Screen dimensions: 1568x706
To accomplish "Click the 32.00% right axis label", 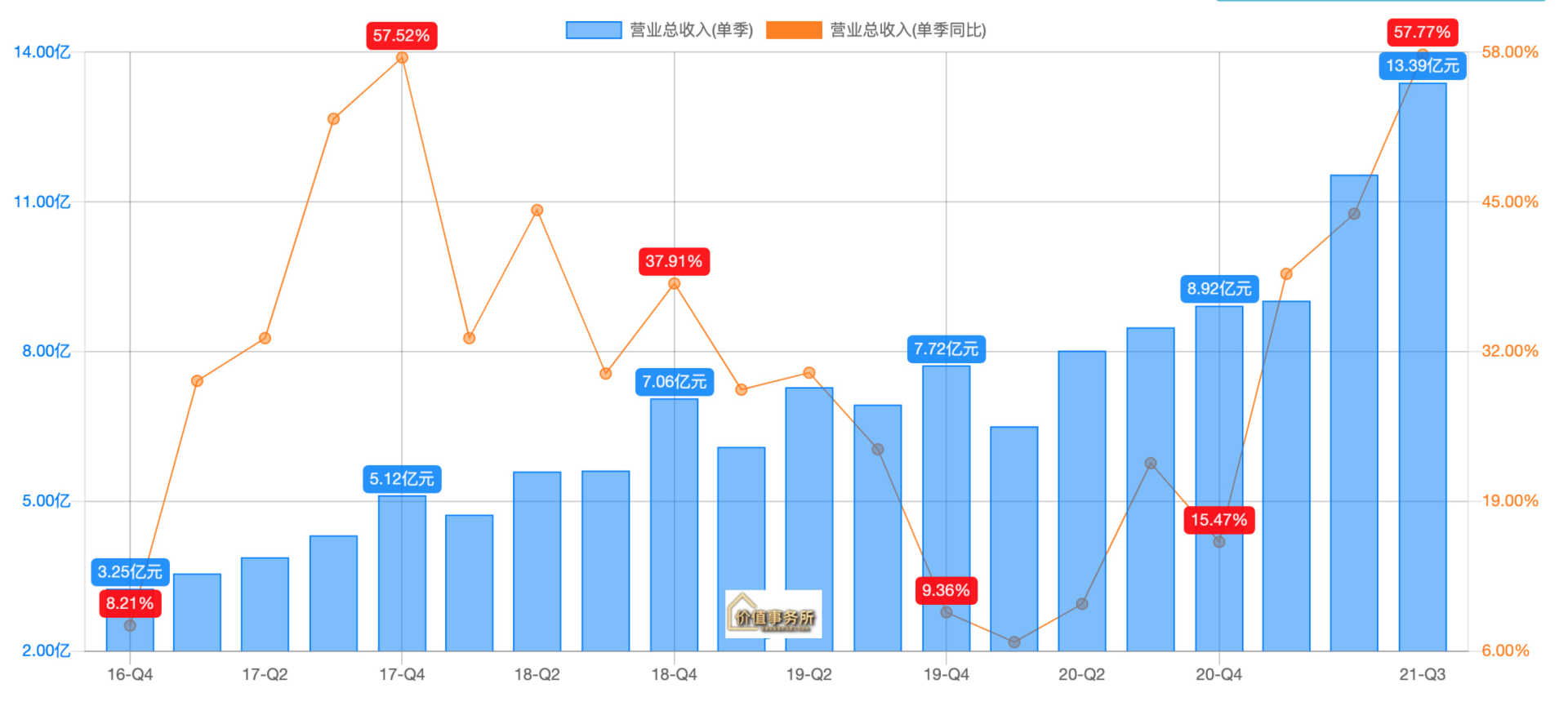I will pyautogui.click(x=1510, y=351).
